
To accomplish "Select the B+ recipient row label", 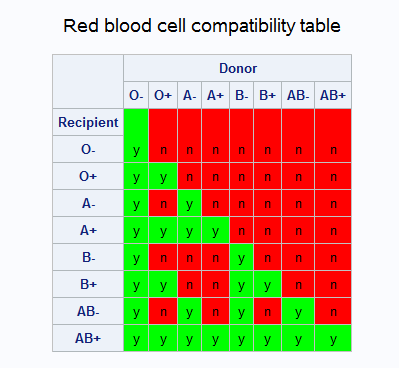I will [x=88, y=284].
